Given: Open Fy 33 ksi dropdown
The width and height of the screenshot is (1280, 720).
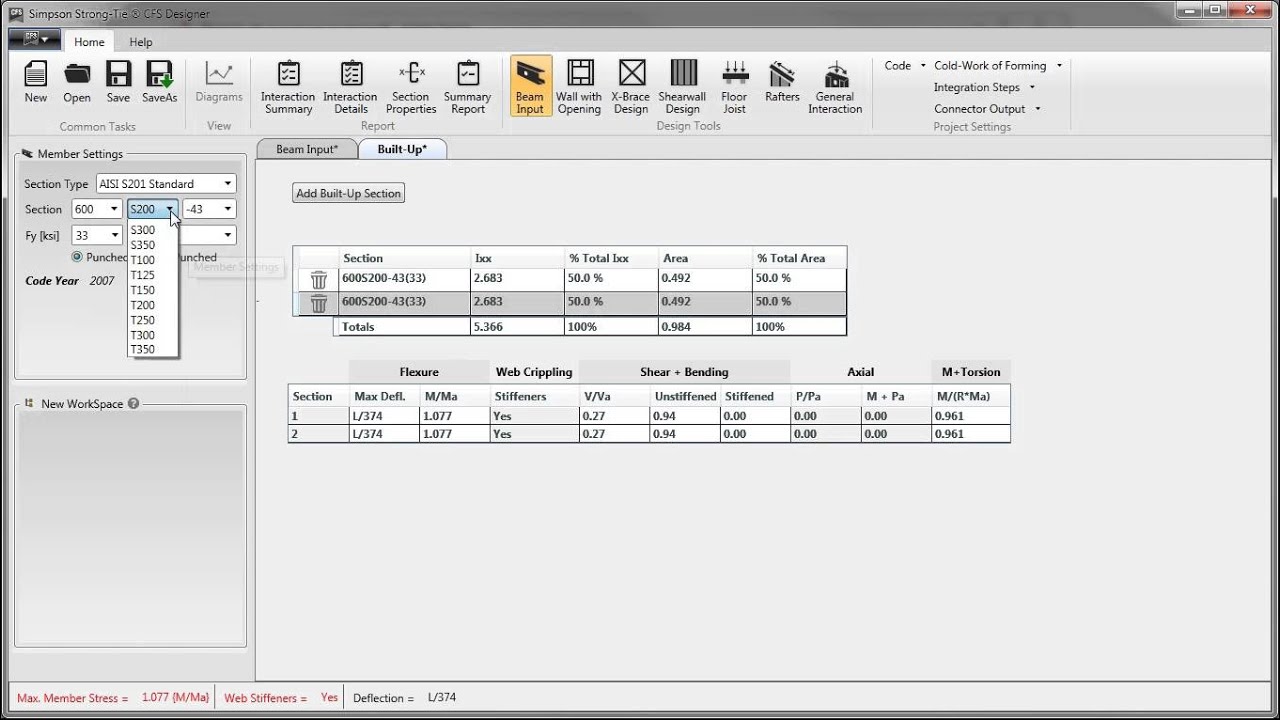Looking at the screenshot, I should coord(96,235).
